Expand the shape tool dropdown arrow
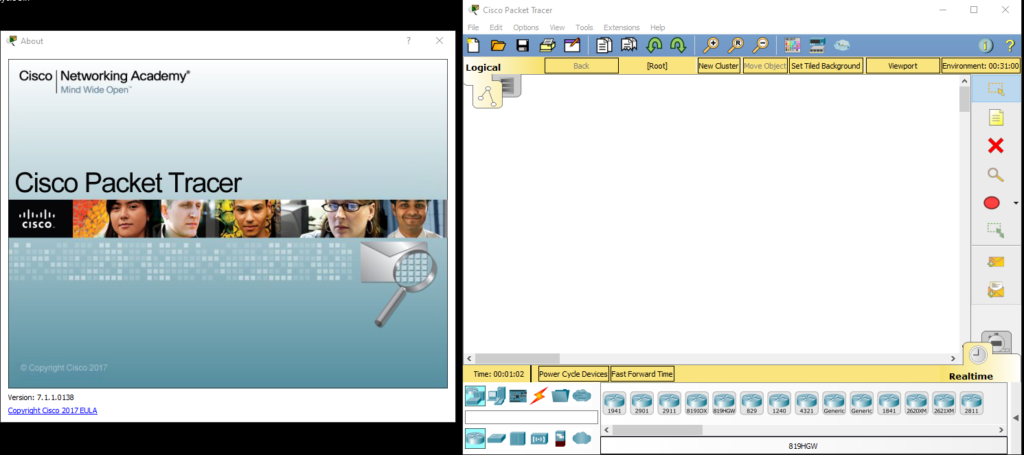 [1016, 203]
